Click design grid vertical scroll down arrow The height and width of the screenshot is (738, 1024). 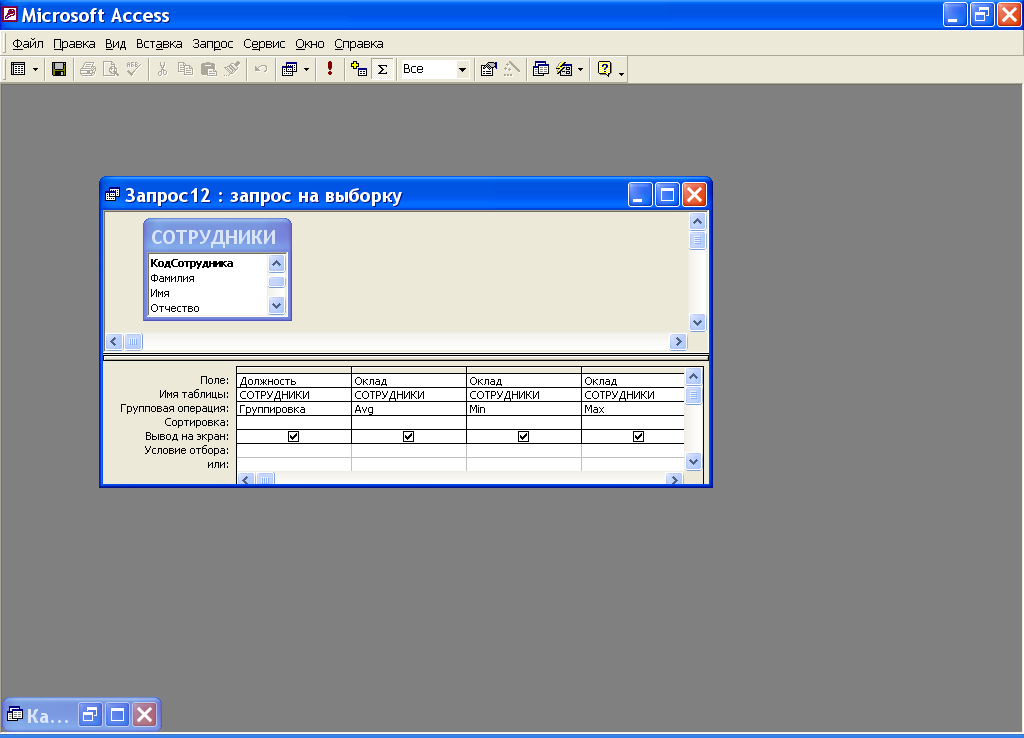coord(694,462)
